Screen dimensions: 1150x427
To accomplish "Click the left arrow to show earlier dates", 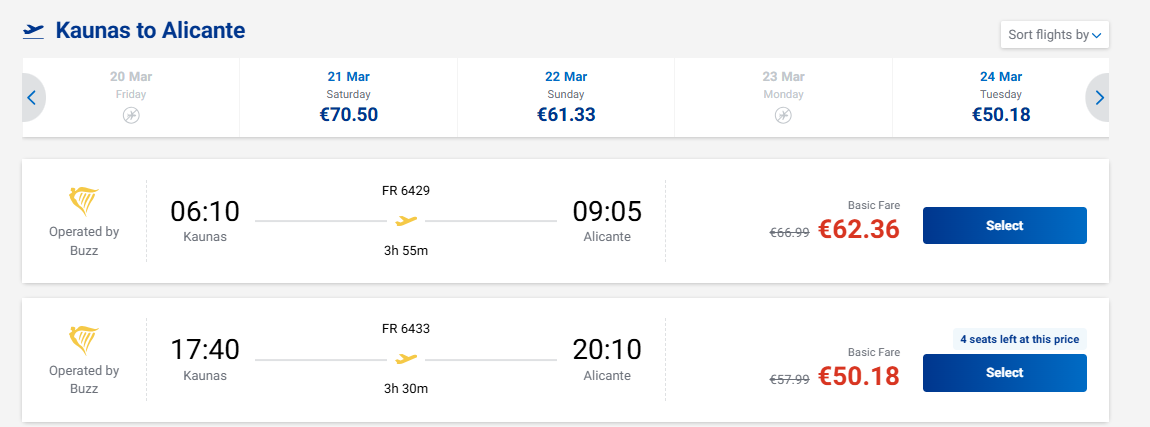I will tap(31, 98).
